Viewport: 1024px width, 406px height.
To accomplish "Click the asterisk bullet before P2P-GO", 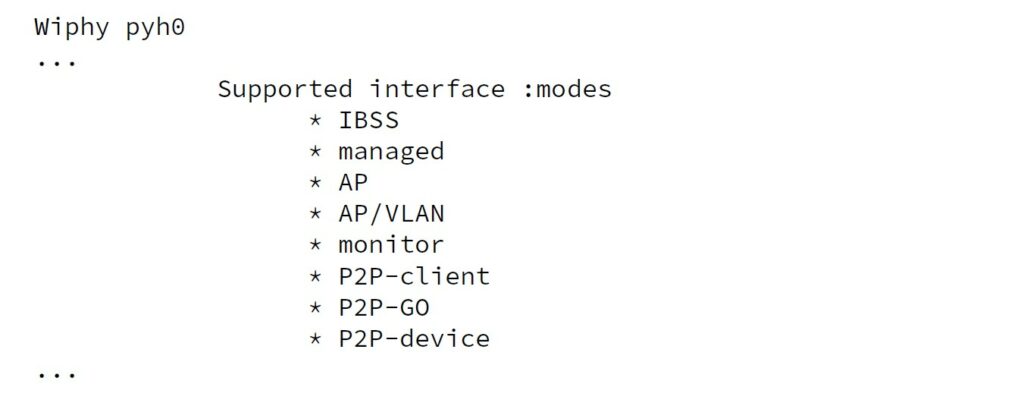I will click(315, 308).
